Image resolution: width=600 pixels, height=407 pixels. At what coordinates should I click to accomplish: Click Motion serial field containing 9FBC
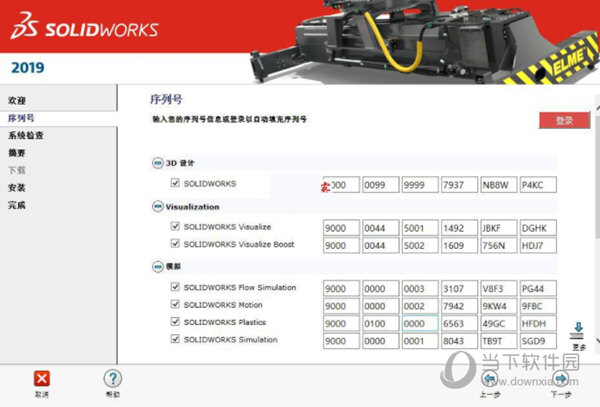click(x=538, y=306)
